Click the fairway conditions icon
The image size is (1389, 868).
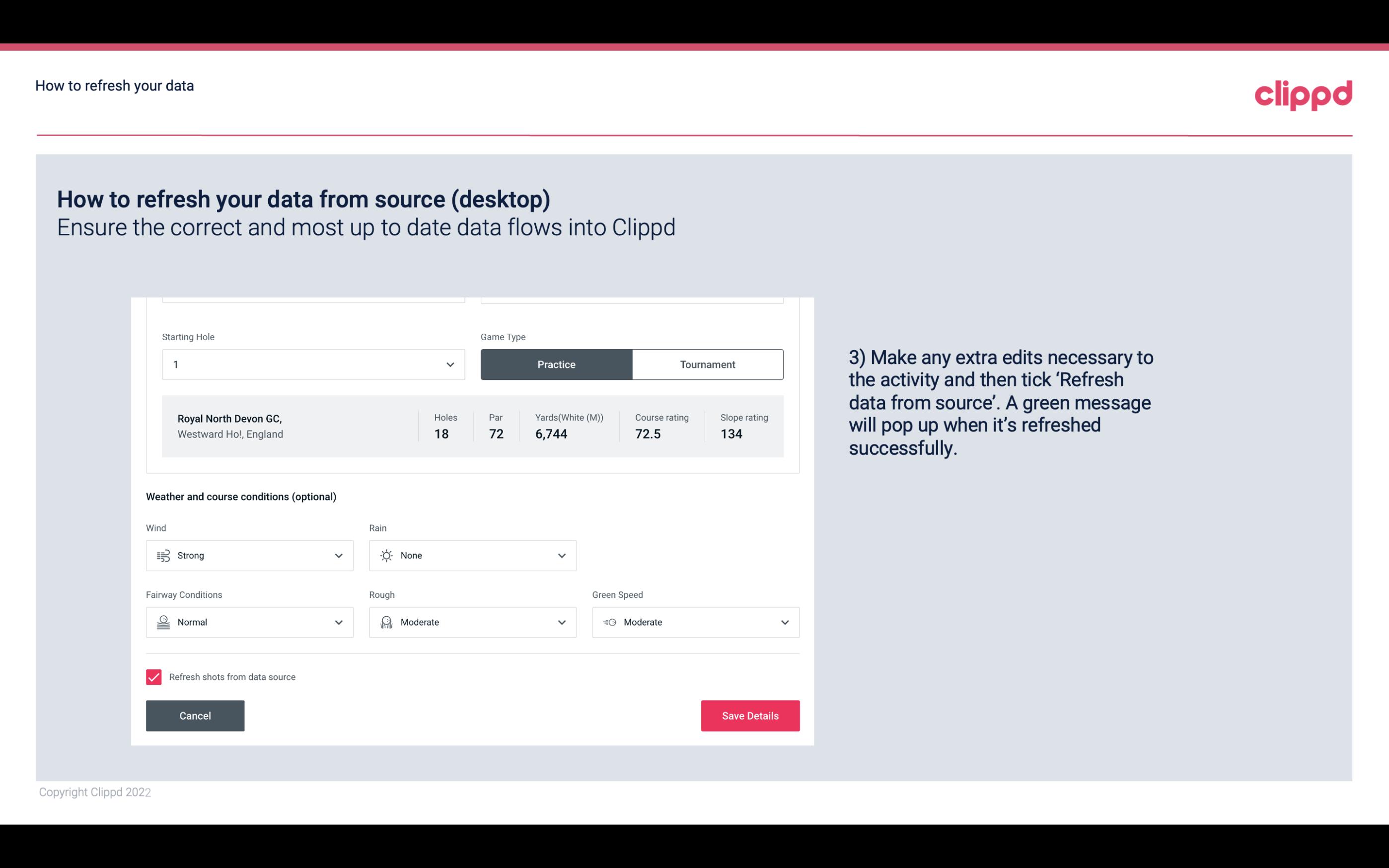(x=162, y=622)
